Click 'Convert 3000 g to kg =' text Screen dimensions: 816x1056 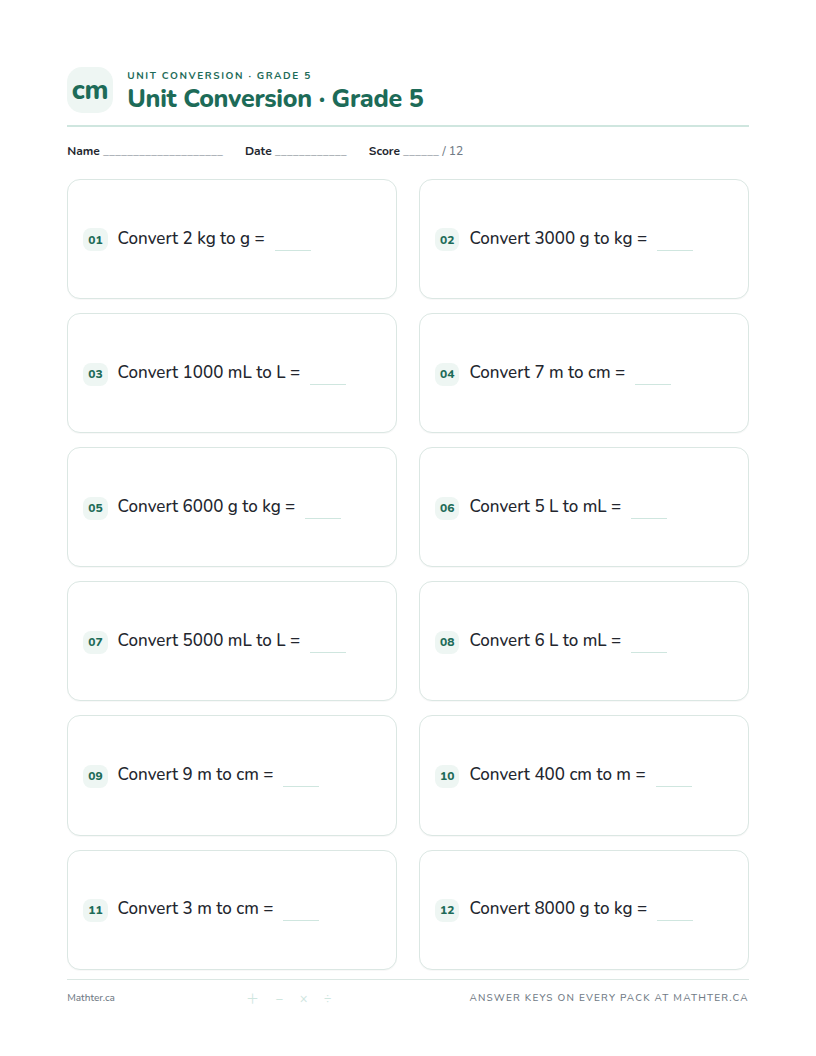(x=558, y=238)
